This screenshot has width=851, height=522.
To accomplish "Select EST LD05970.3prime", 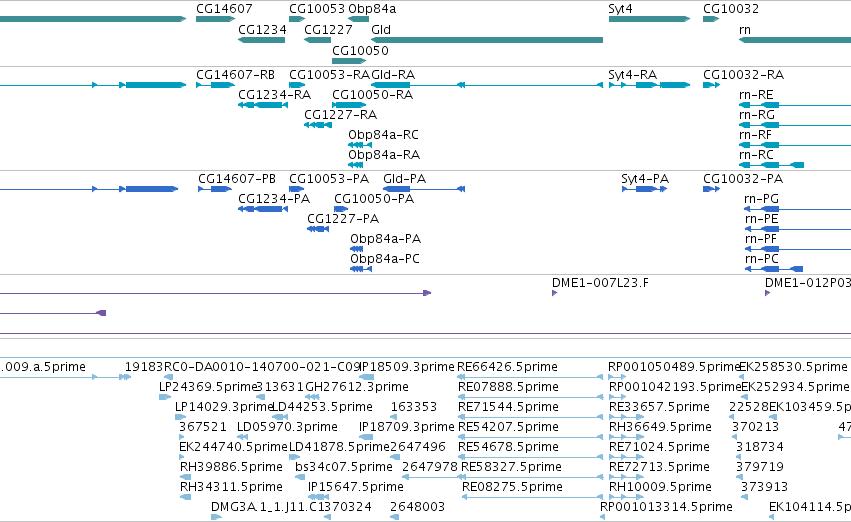I will coord(288,427).
